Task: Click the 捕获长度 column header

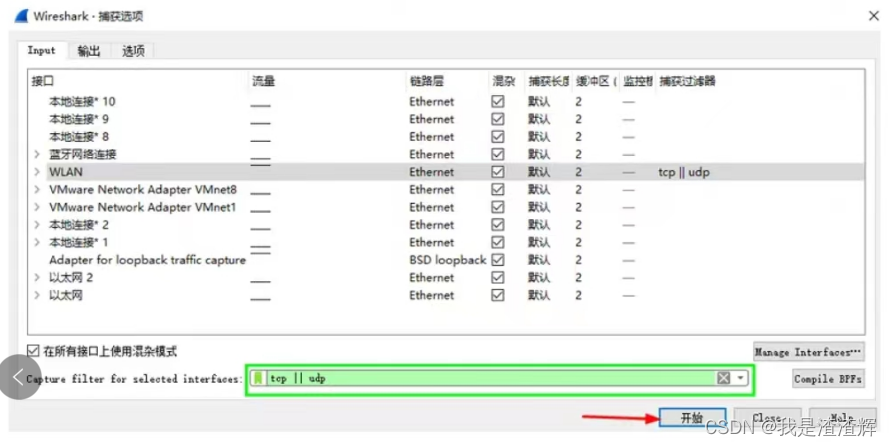Action: (548, 81)
